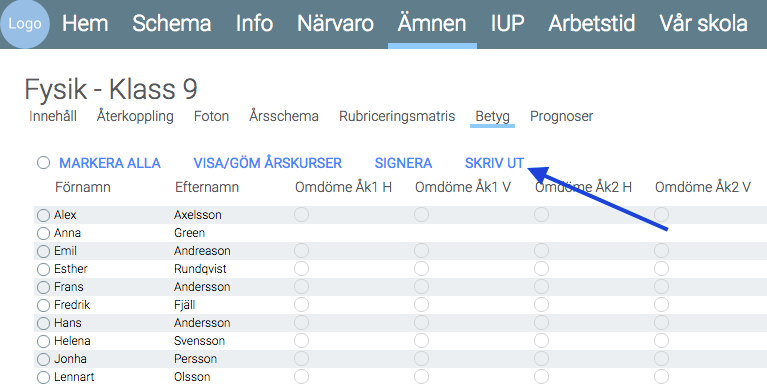The width and height of the screenshot is (767, 386).
Task: Click the round Logo icon
Action: [x=25, y=23]
